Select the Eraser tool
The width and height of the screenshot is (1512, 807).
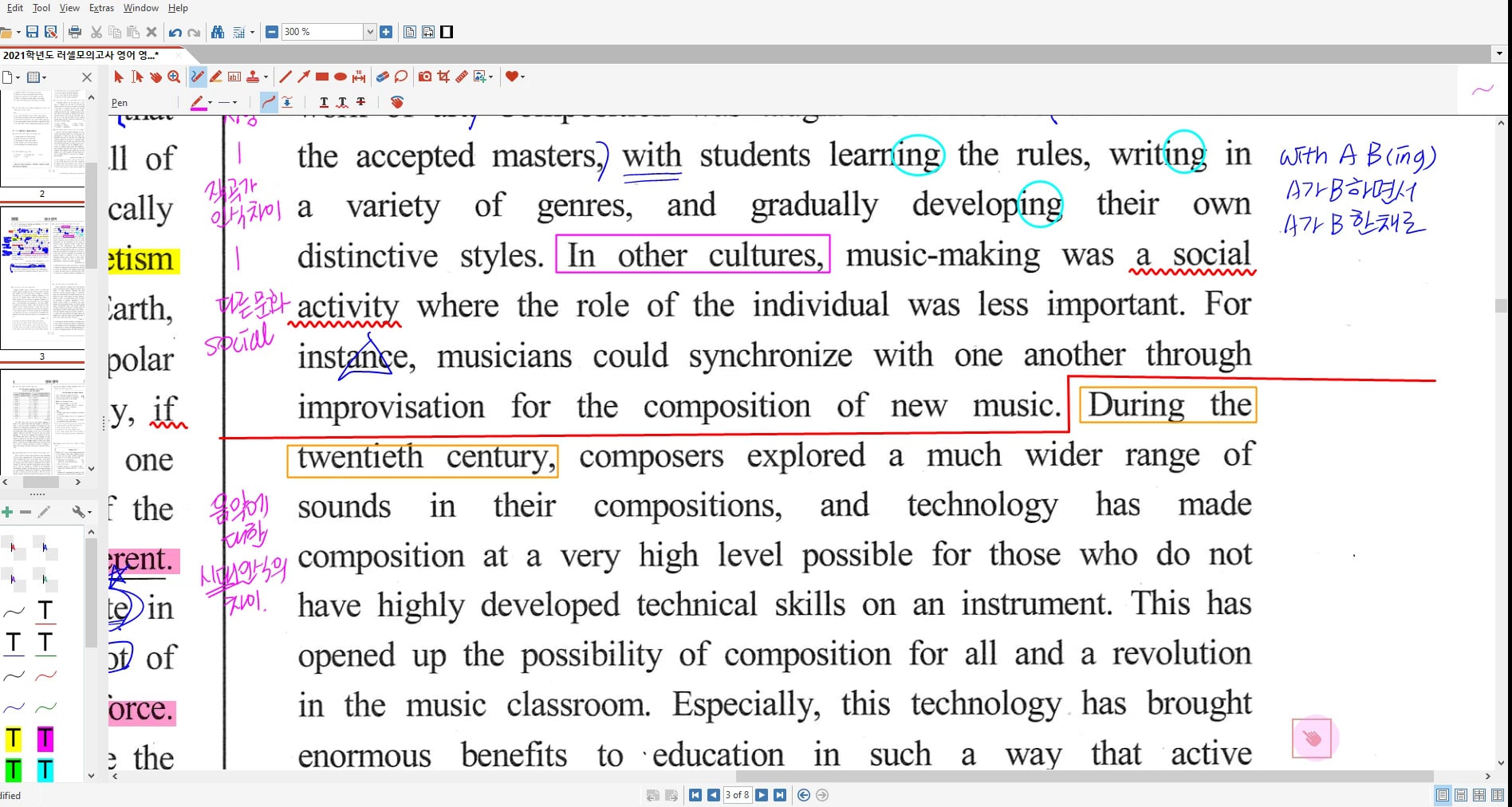click(x=383, y=77)
